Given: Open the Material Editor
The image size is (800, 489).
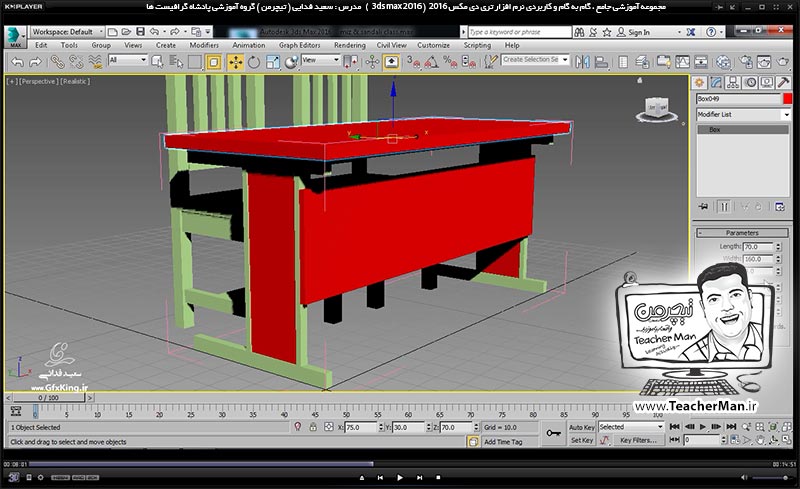Looking at the screenshot, I should [723, 62].
